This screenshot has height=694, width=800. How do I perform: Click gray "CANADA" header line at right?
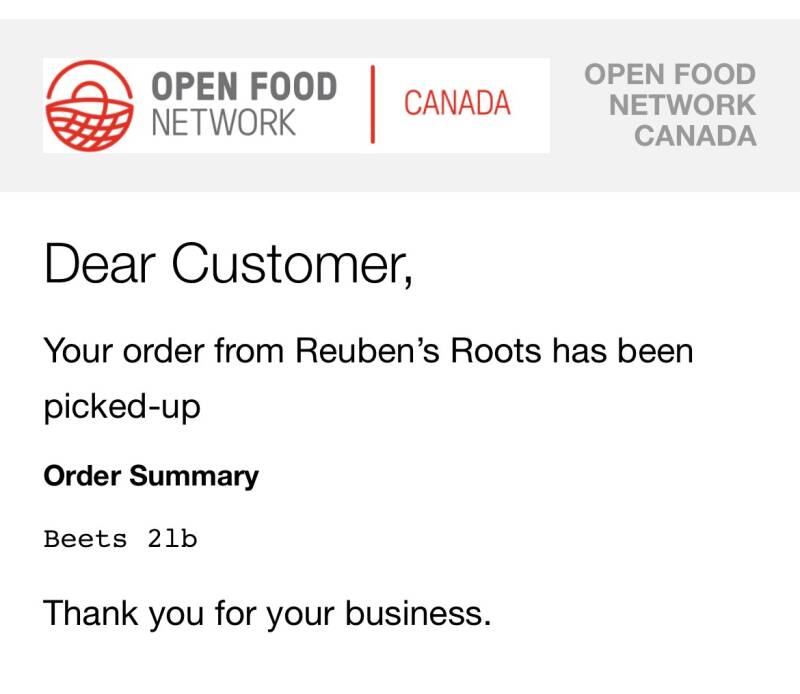click(695, 135)
